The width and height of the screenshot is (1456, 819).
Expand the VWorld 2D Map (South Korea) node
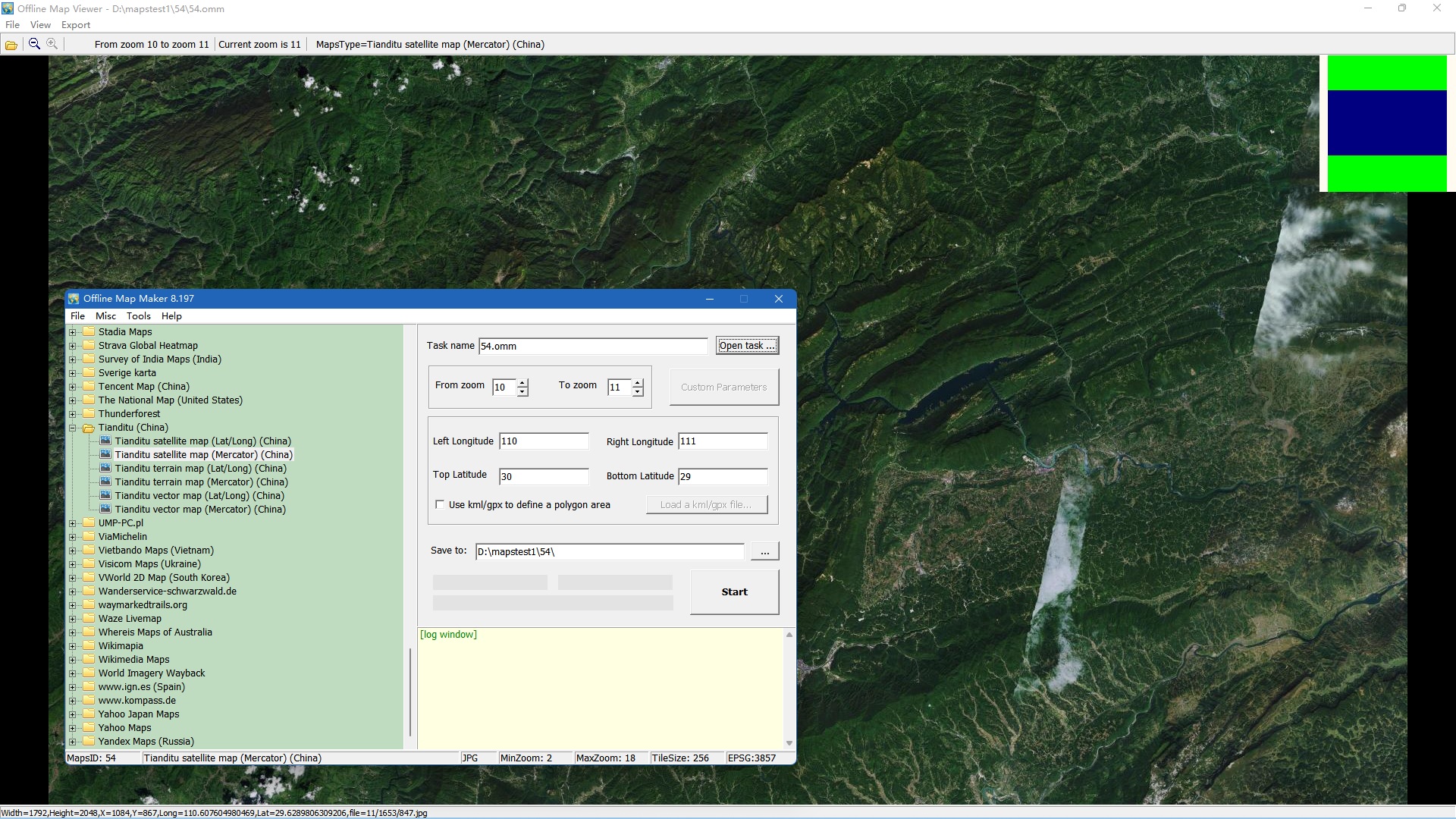(x=73, y=578)
